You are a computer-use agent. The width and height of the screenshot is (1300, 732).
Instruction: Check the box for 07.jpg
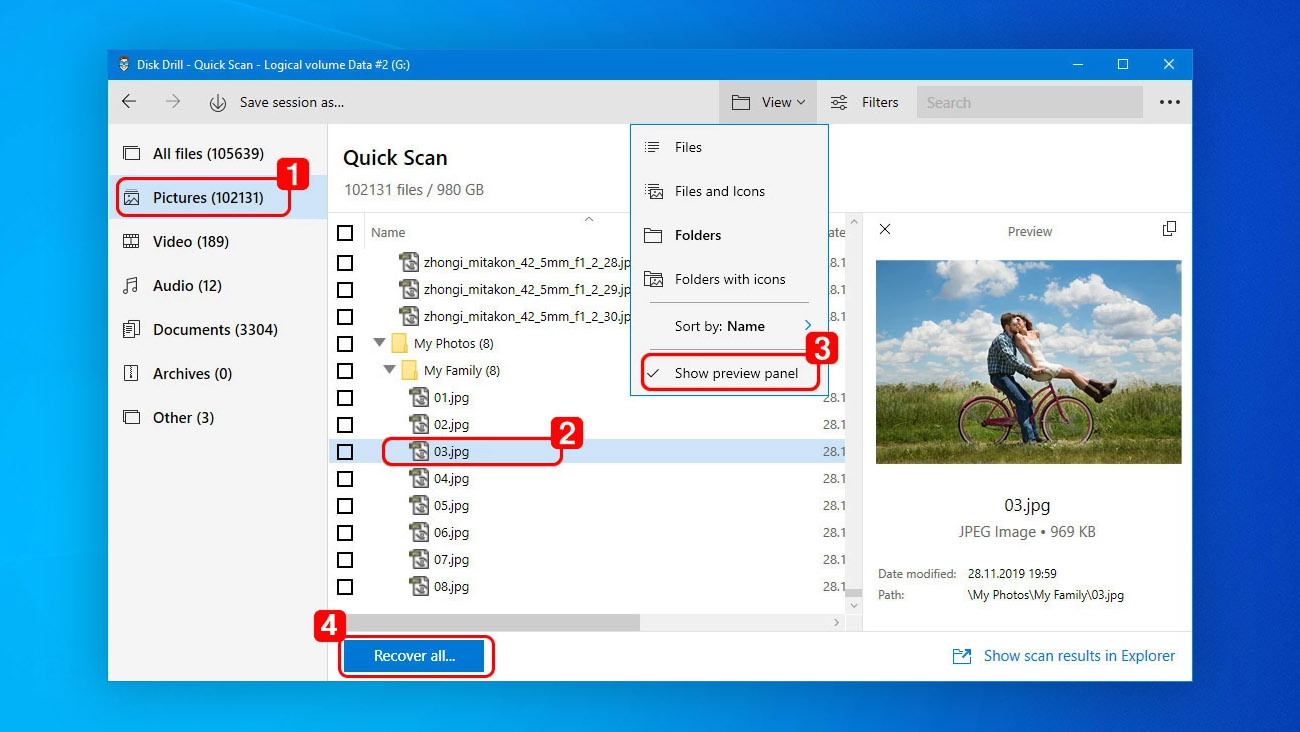[345, 560]
